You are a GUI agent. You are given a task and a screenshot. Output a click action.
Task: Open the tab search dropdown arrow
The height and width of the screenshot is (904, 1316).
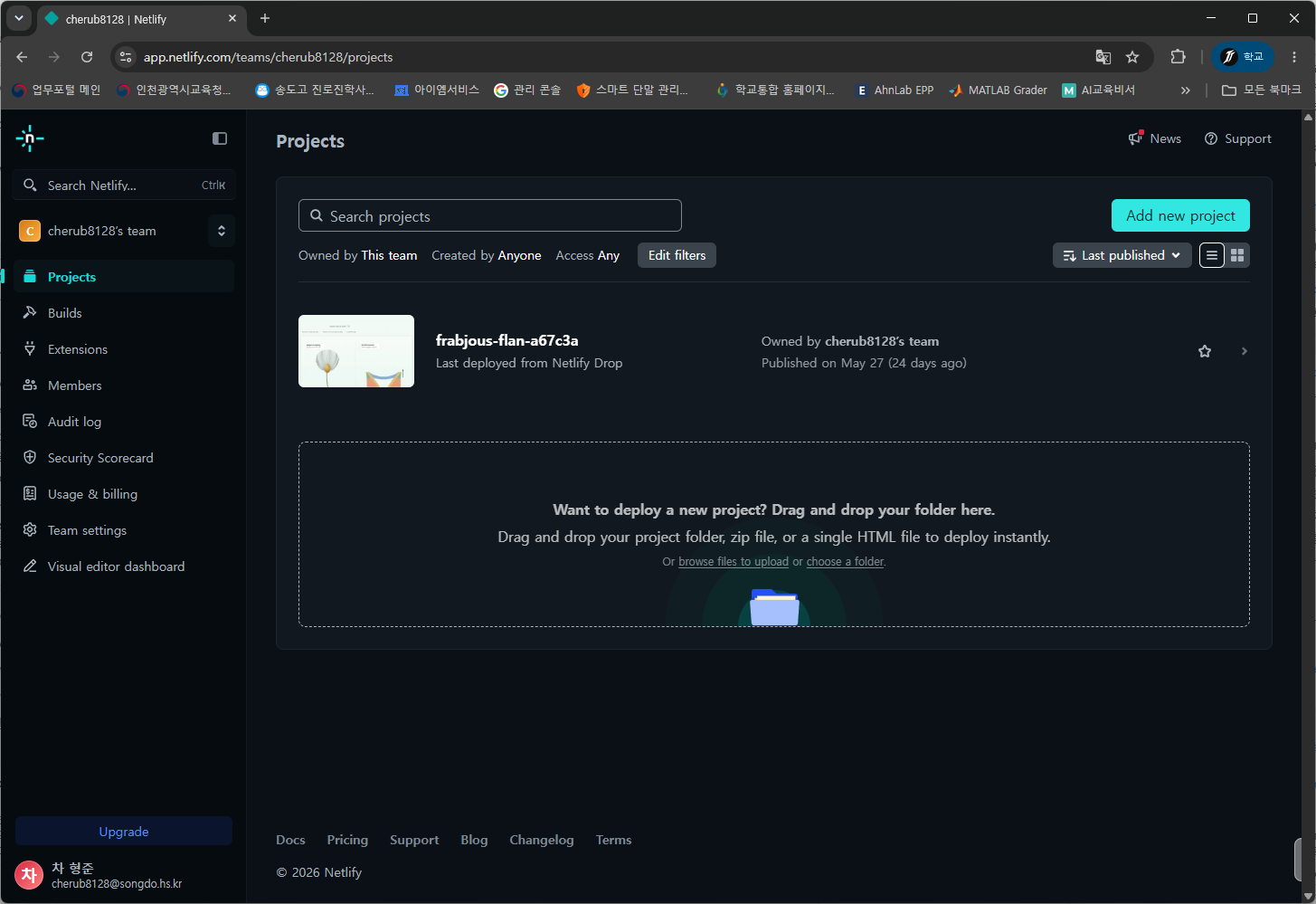pos(18,18)
